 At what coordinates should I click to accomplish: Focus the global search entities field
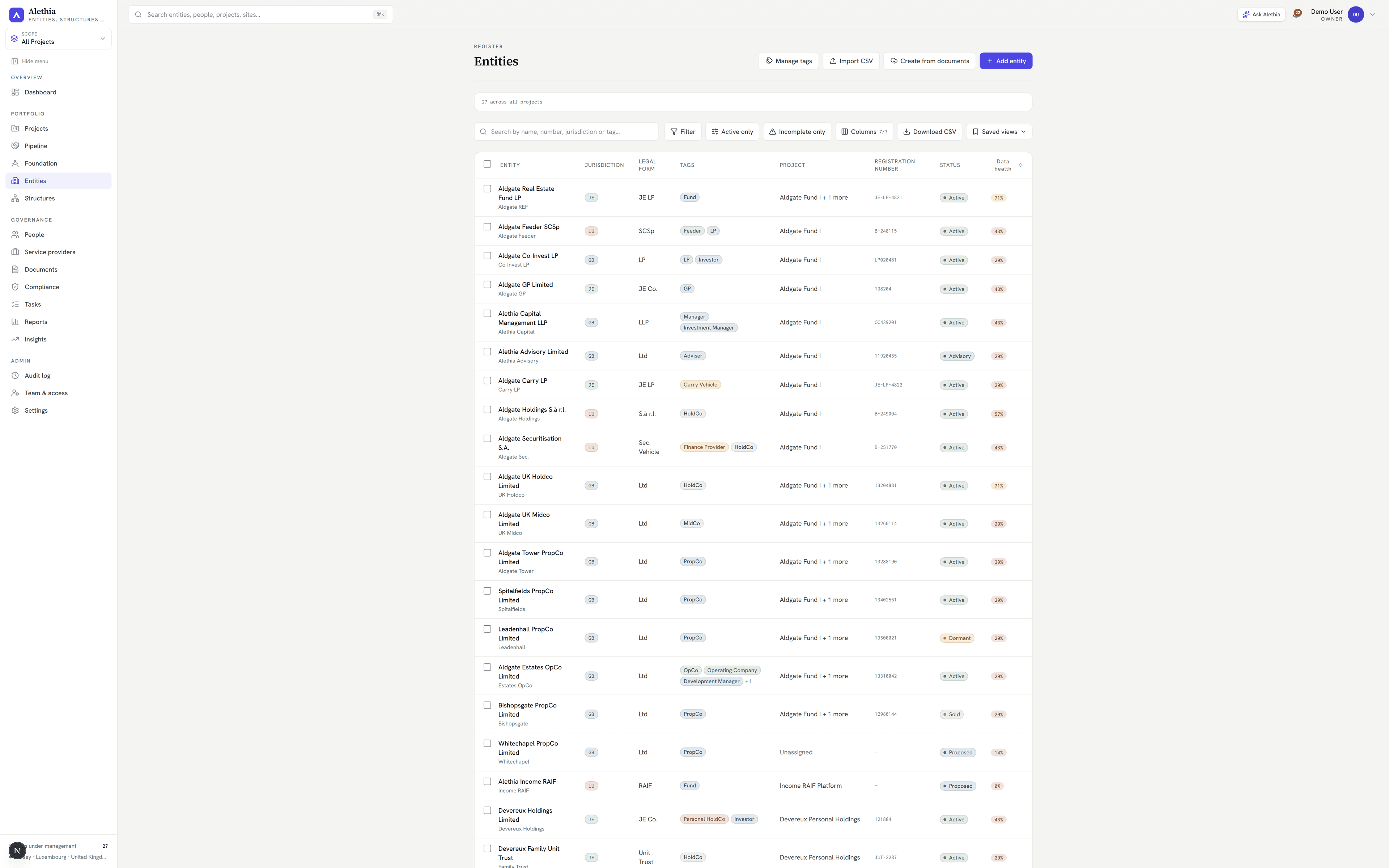point(260,14)
